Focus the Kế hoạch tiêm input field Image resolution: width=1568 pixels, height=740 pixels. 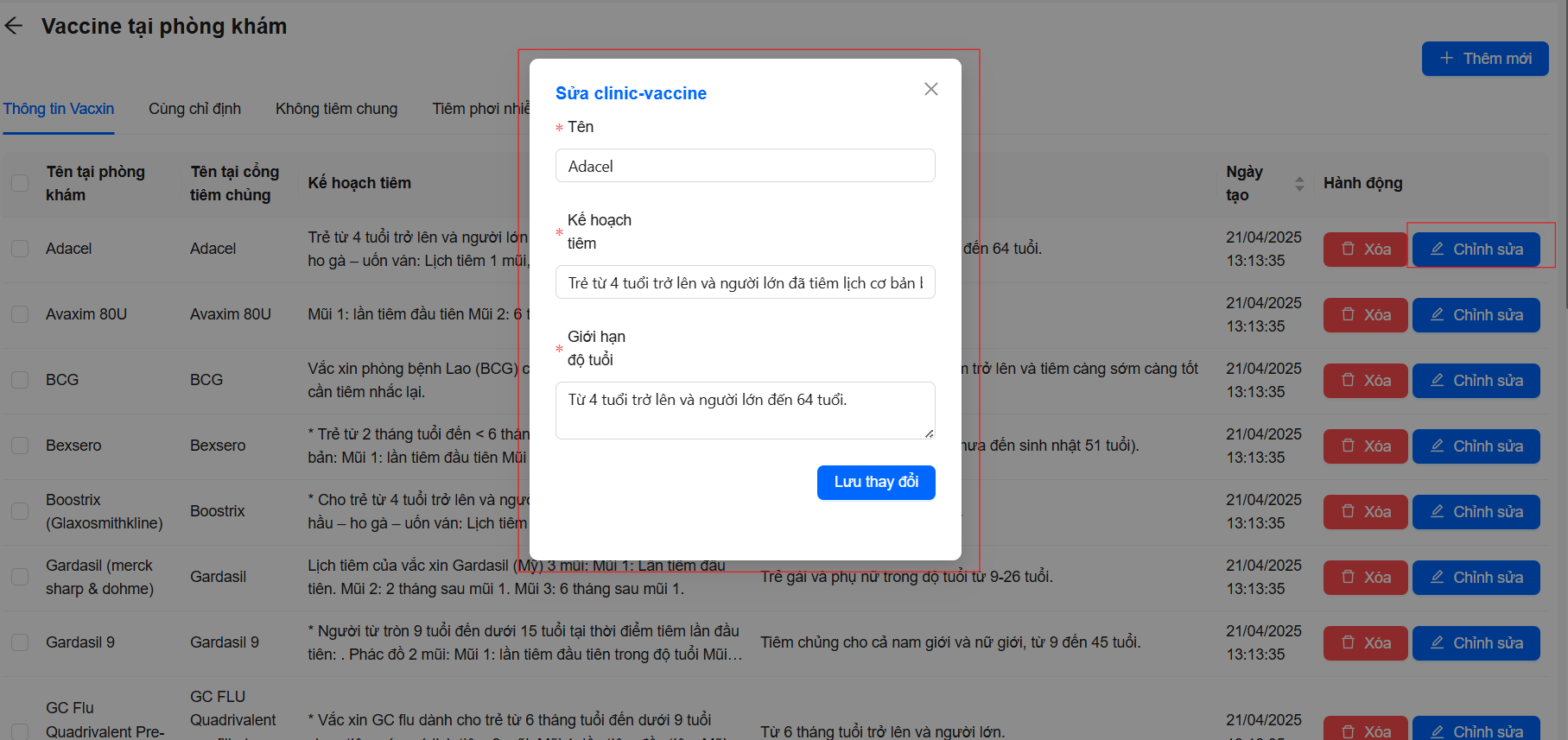point(745,282)
